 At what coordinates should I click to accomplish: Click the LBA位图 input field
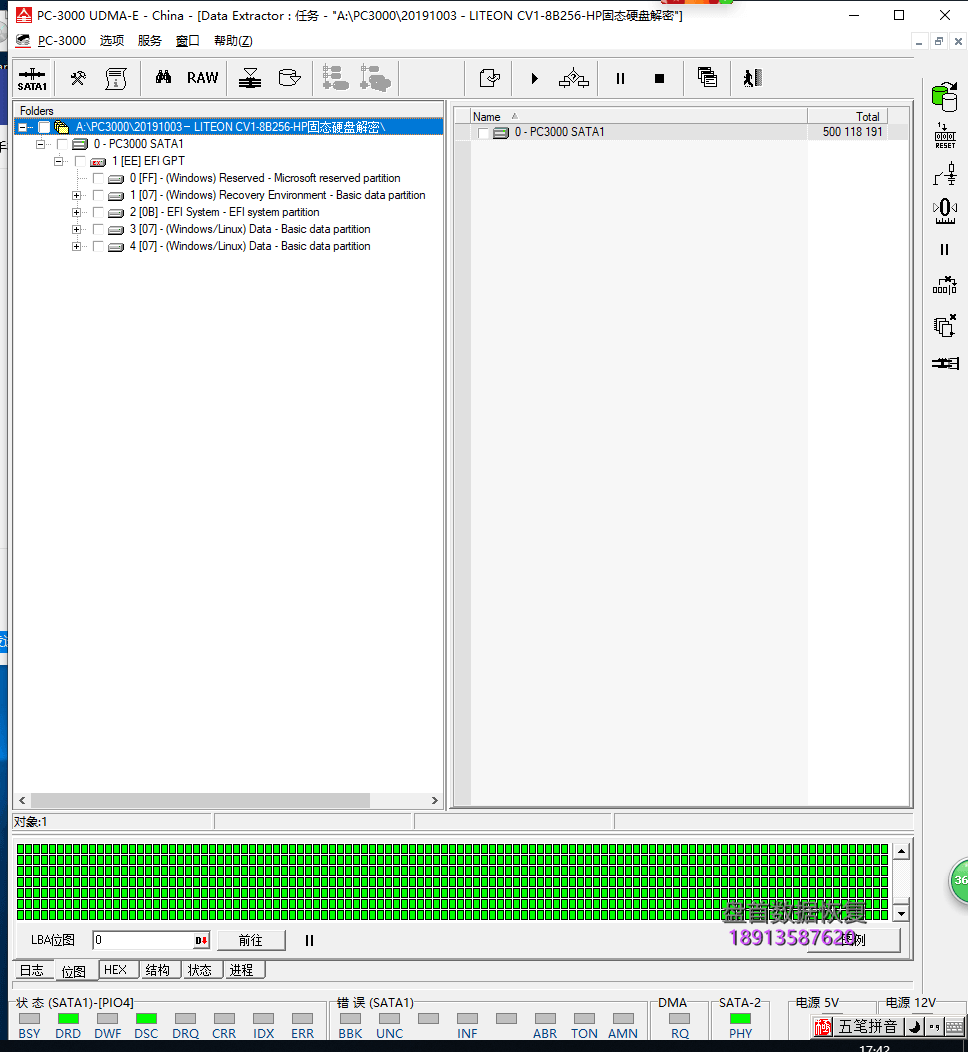144,941
